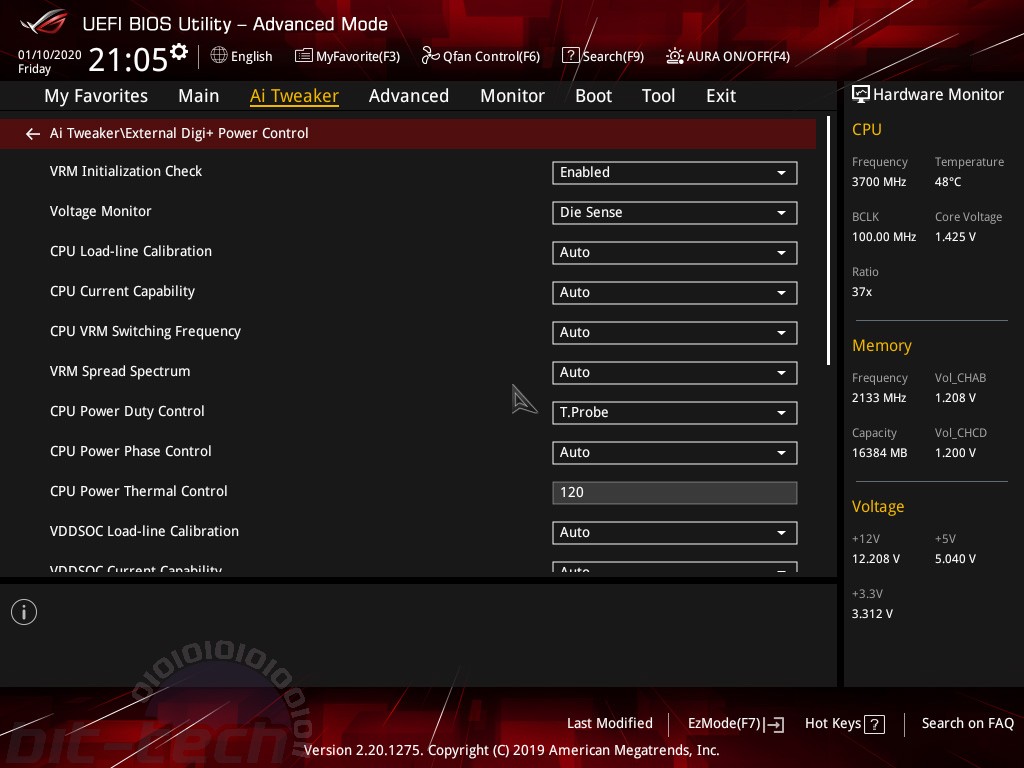Click the info circle icon
This screenshot has height=768, width=1024.
(x=24, y=612)
